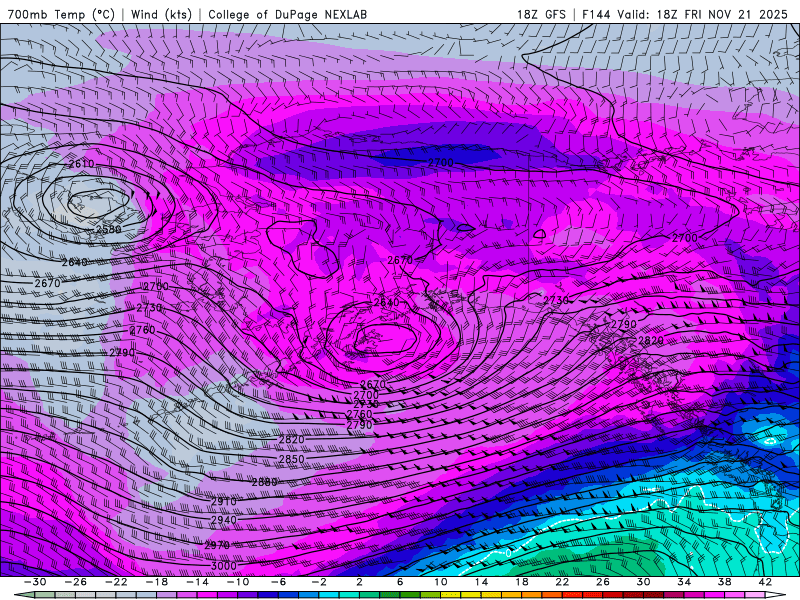The height and width of the screenshot is (600, 800).
Task: Click the '18Z GFS' model run label
Action: pyautogui.click(x=541, y=14)
